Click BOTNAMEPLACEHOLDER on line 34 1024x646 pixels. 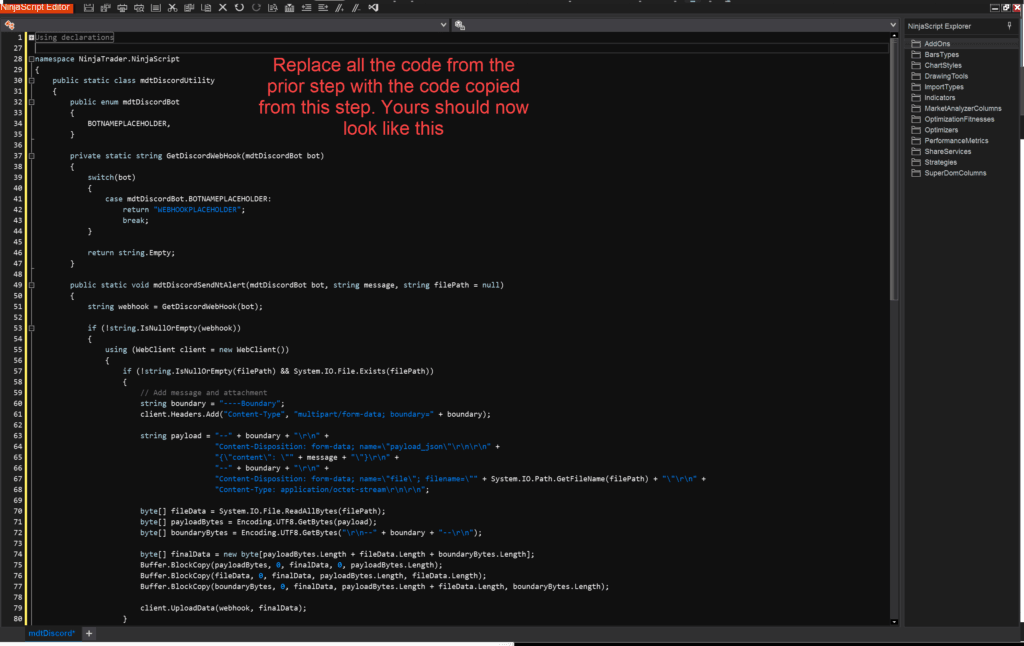pos(129,123)
